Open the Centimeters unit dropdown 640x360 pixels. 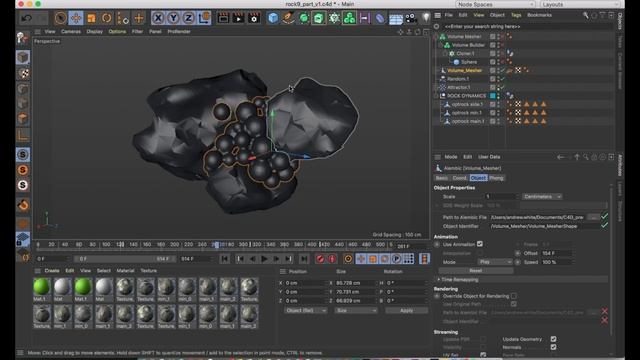pyautogui.click(x=542, y=197)
